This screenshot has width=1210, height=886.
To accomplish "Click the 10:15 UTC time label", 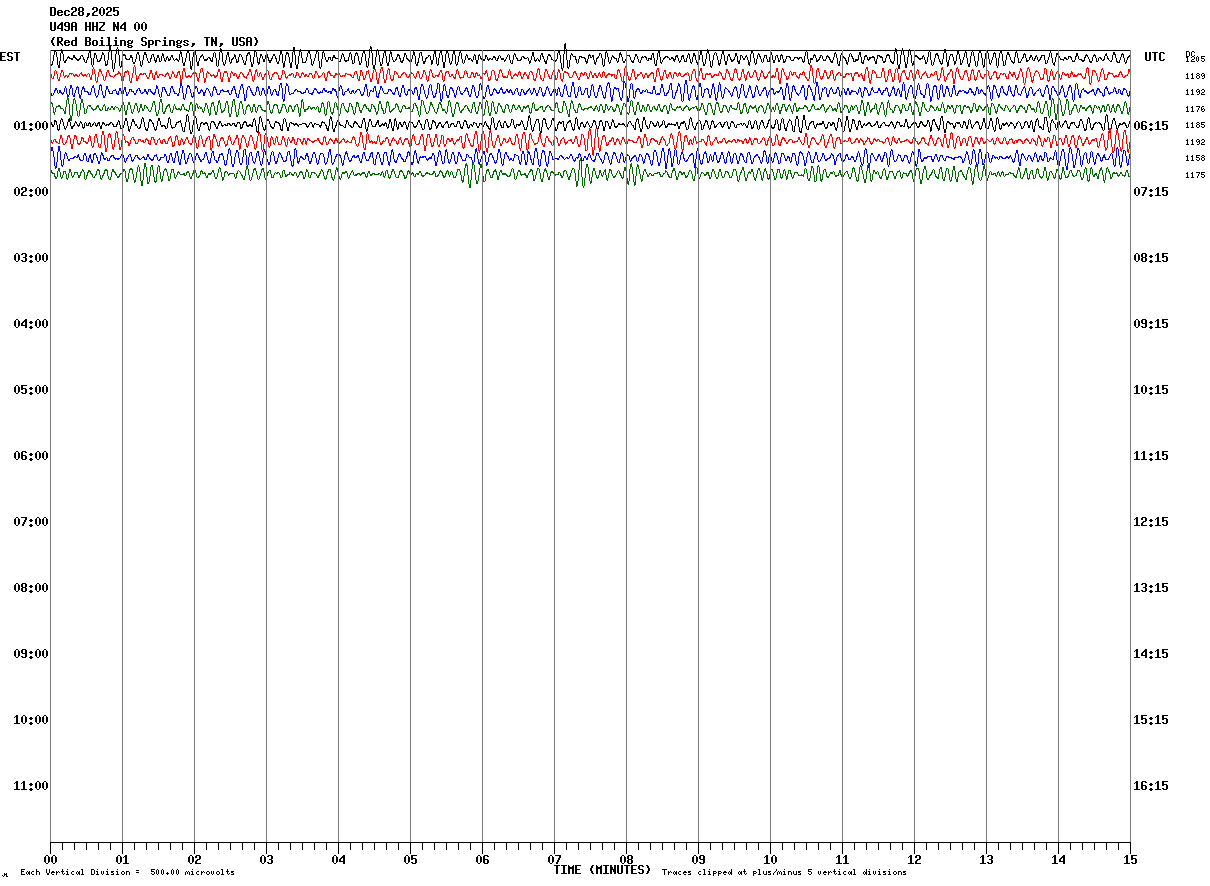I will tap(1151, 390).
